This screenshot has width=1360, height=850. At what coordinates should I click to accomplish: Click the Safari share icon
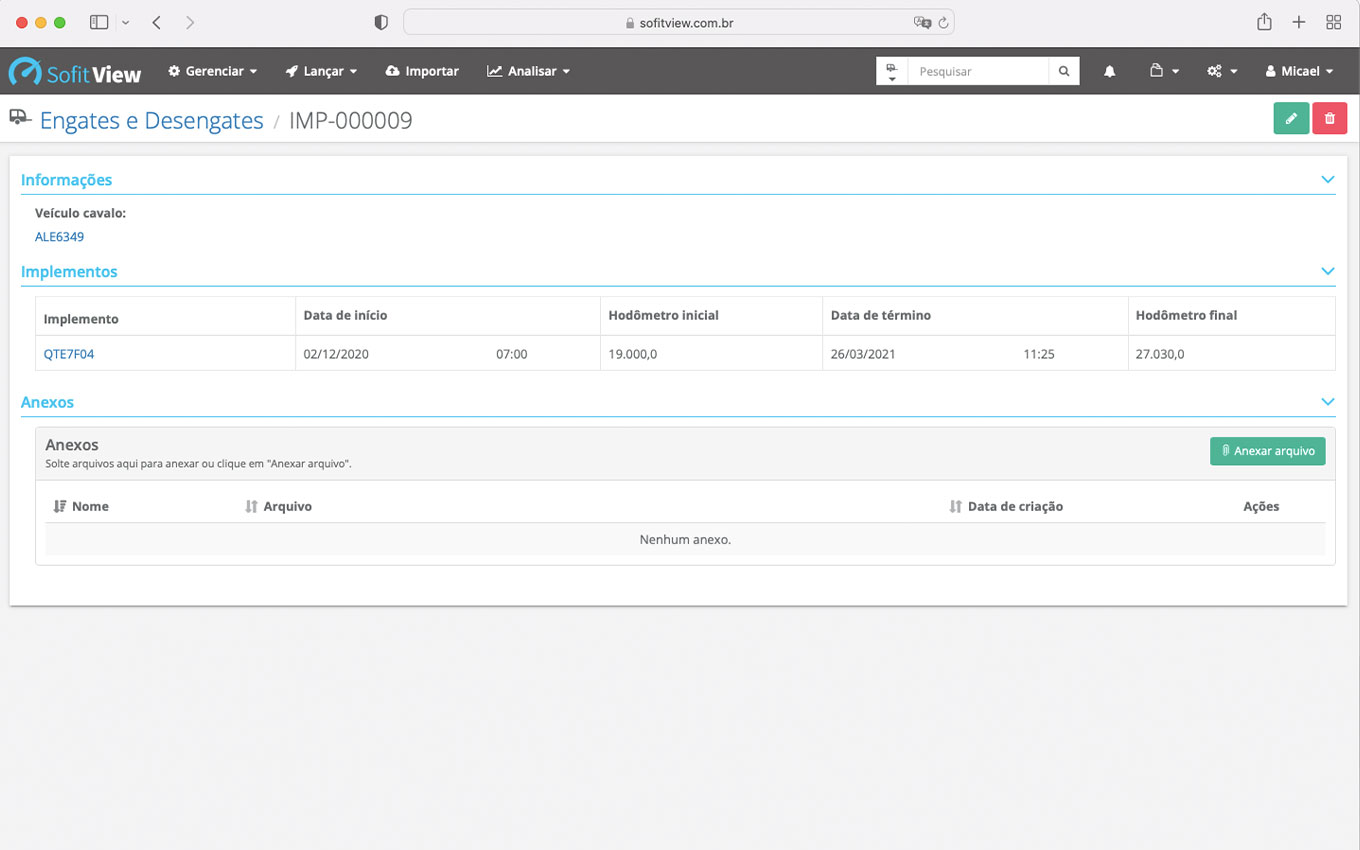[1264, 22]
